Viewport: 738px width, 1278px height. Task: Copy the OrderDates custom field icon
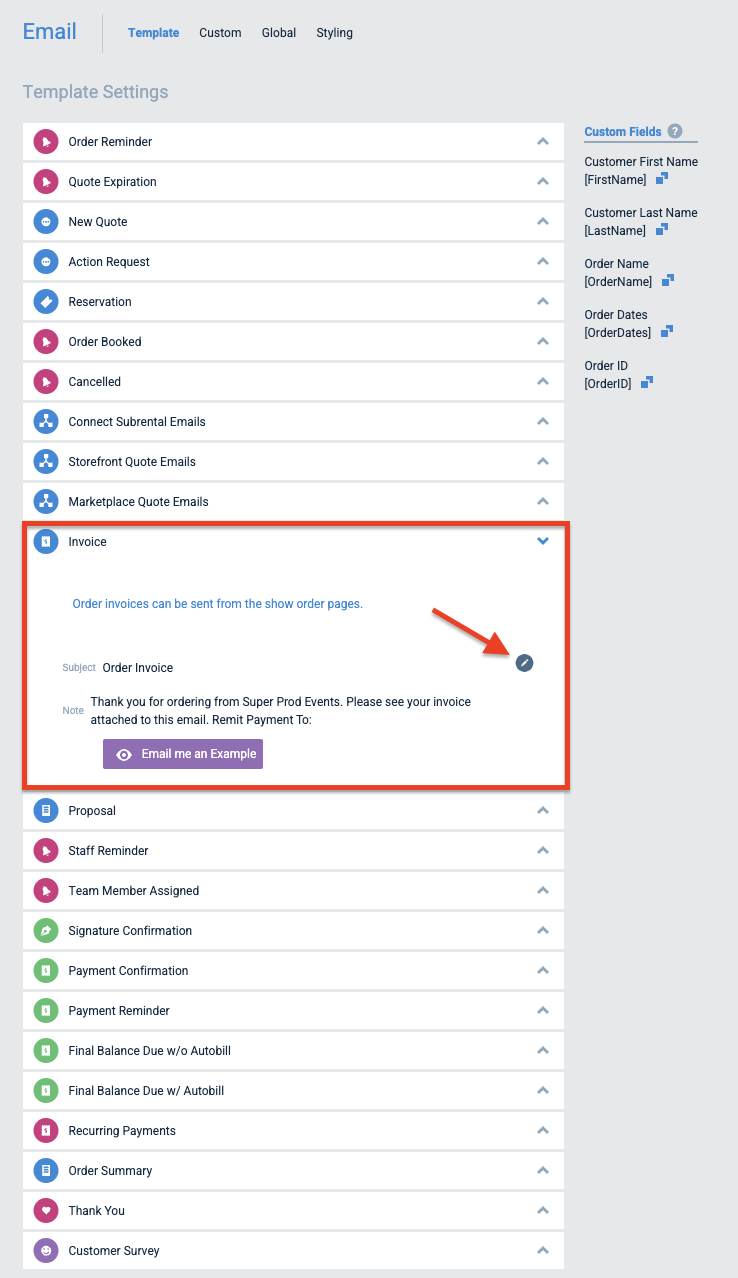click(667, 332)
